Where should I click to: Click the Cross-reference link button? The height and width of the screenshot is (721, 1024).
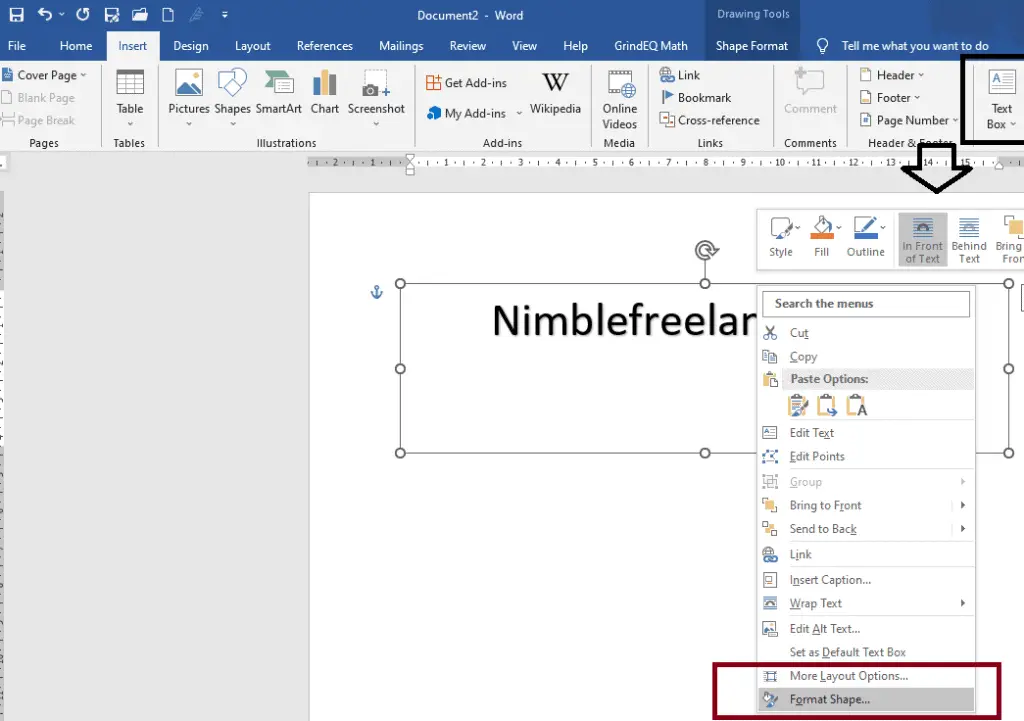pos(710,120)
